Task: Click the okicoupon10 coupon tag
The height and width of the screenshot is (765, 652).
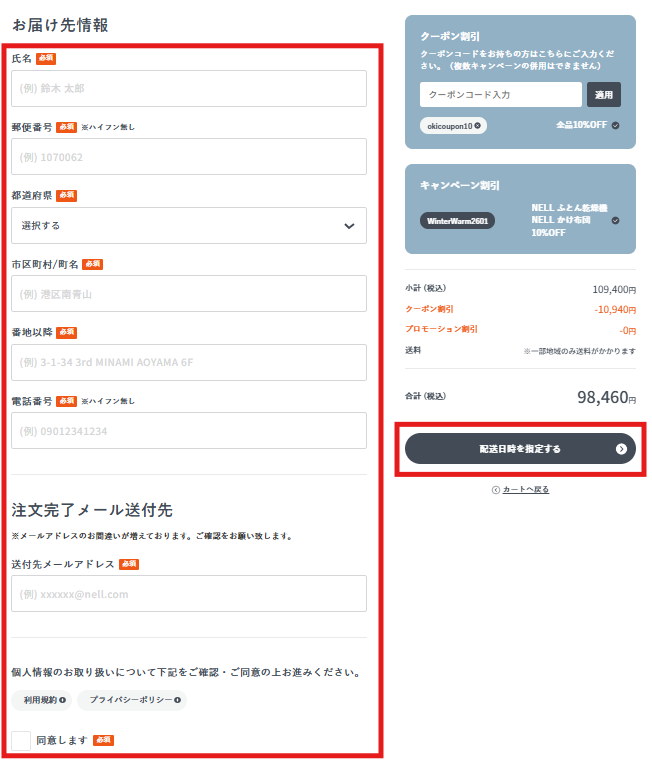Action: 453,126
